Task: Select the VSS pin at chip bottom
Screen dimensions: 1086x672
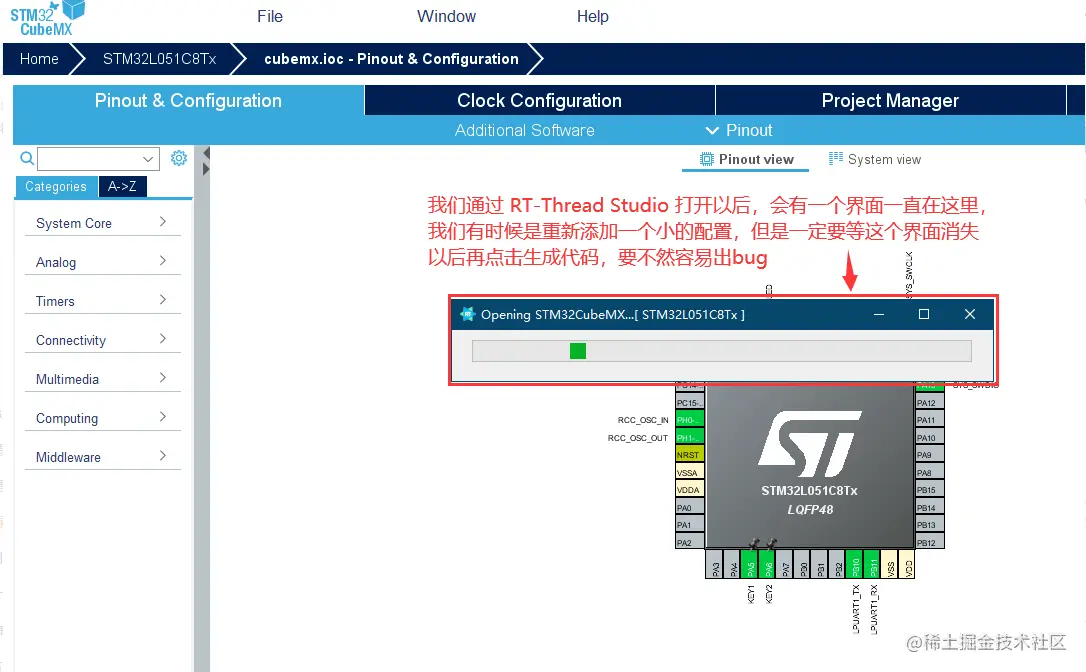Action: 891,565
